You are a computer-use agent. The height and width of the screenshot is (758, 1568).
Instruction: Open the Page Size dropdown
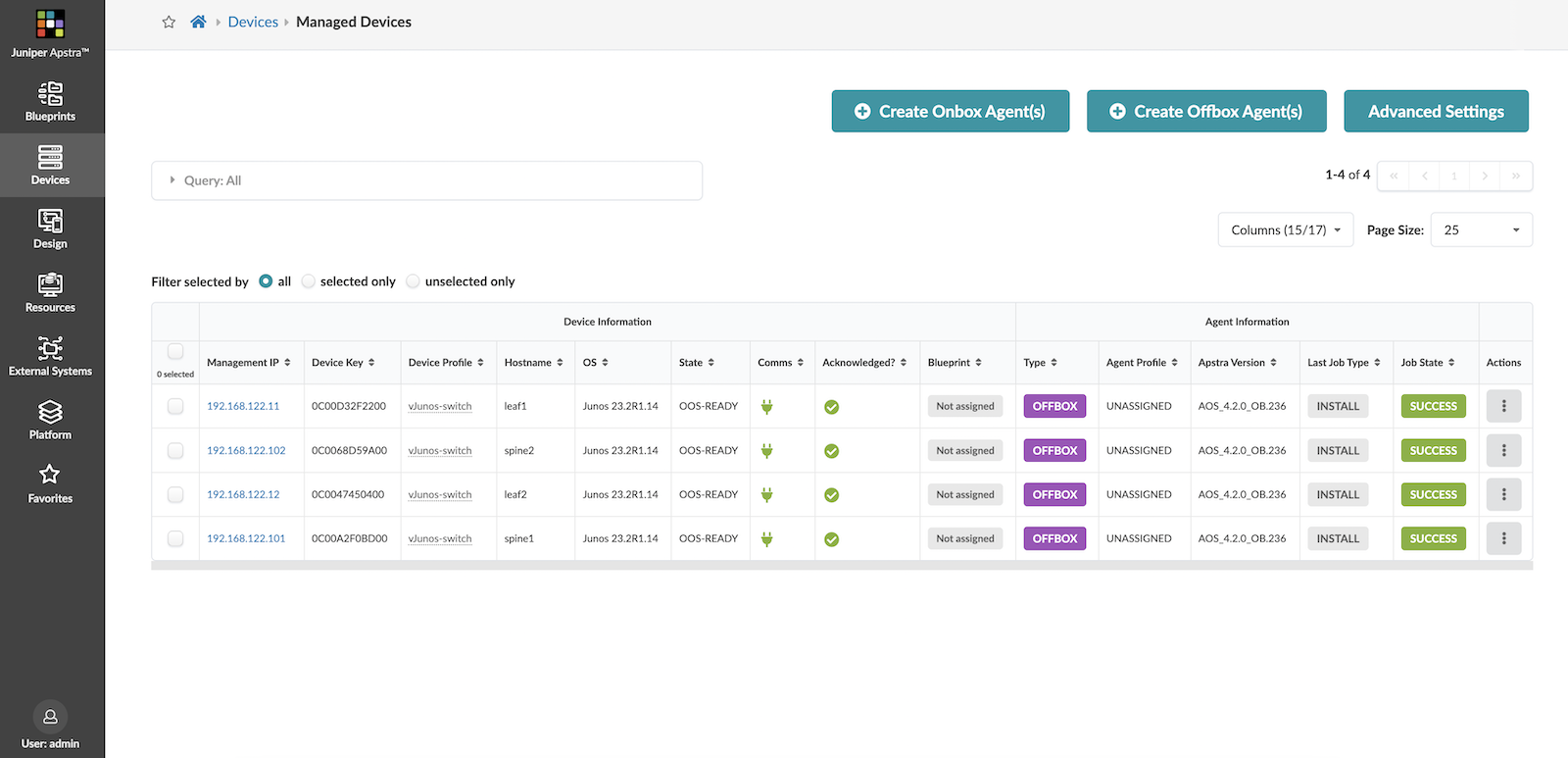click(1482, 229)
